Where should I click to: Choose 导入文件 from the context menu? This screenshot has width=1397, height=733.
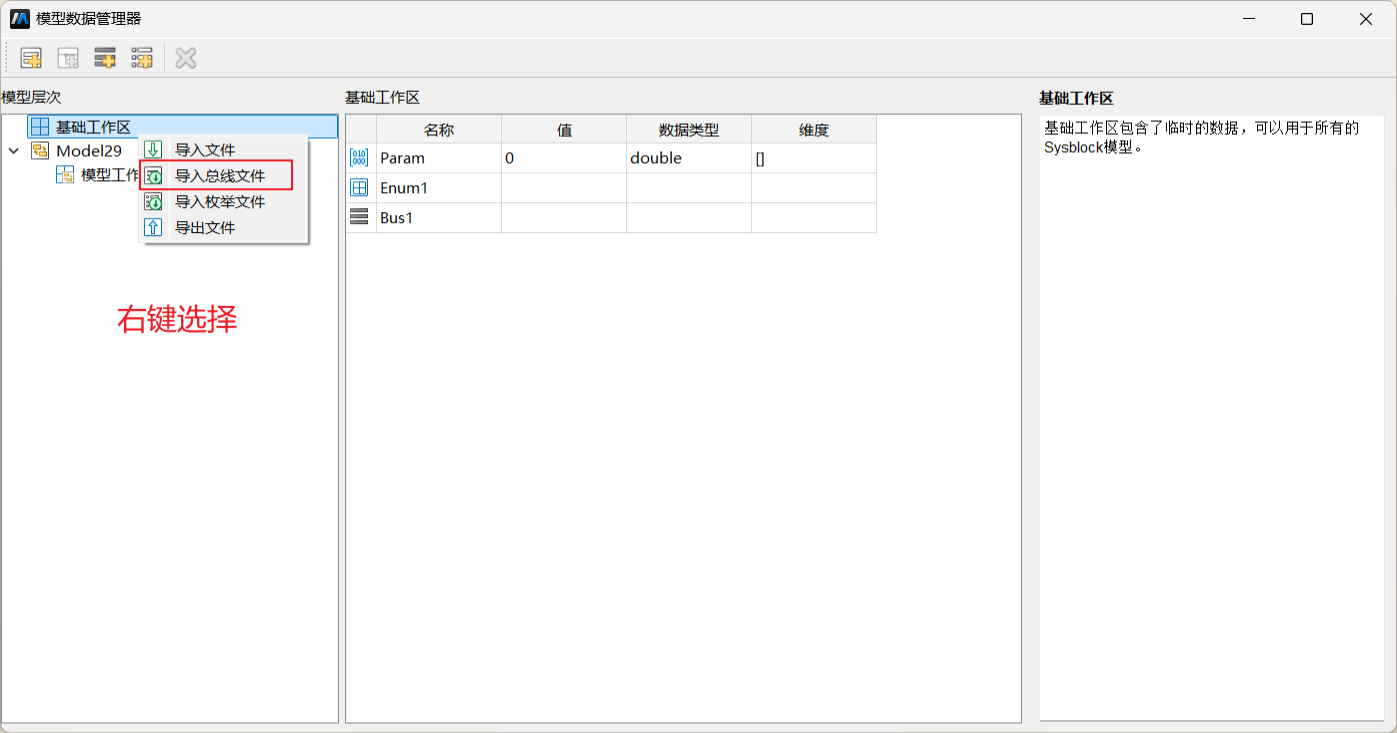tap(223, 150)
